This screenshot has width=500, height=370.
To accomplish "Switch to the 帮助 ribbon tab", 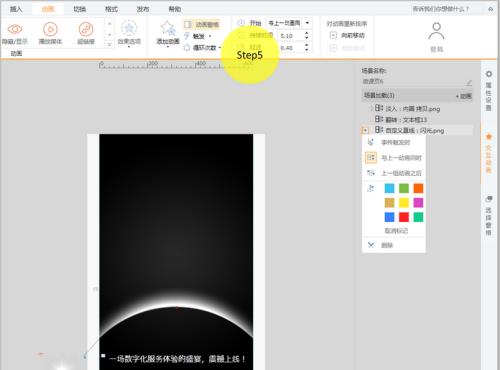I will [175, 9].
